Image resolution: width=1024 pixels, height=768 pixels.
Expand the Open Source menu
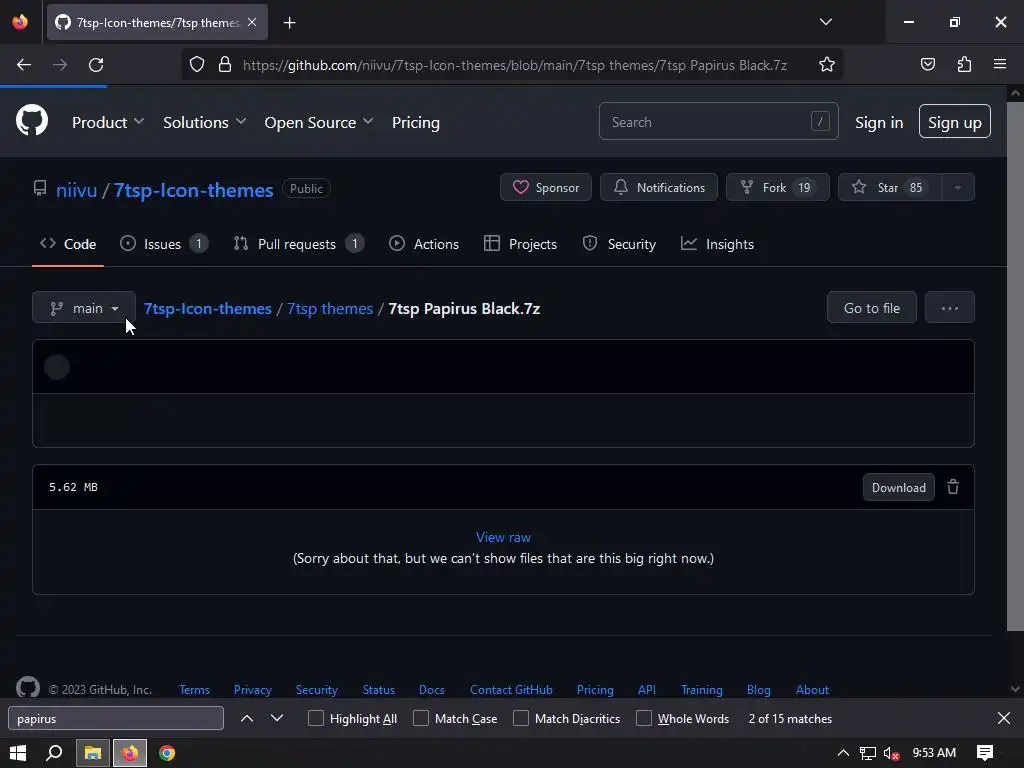point(319,122)
